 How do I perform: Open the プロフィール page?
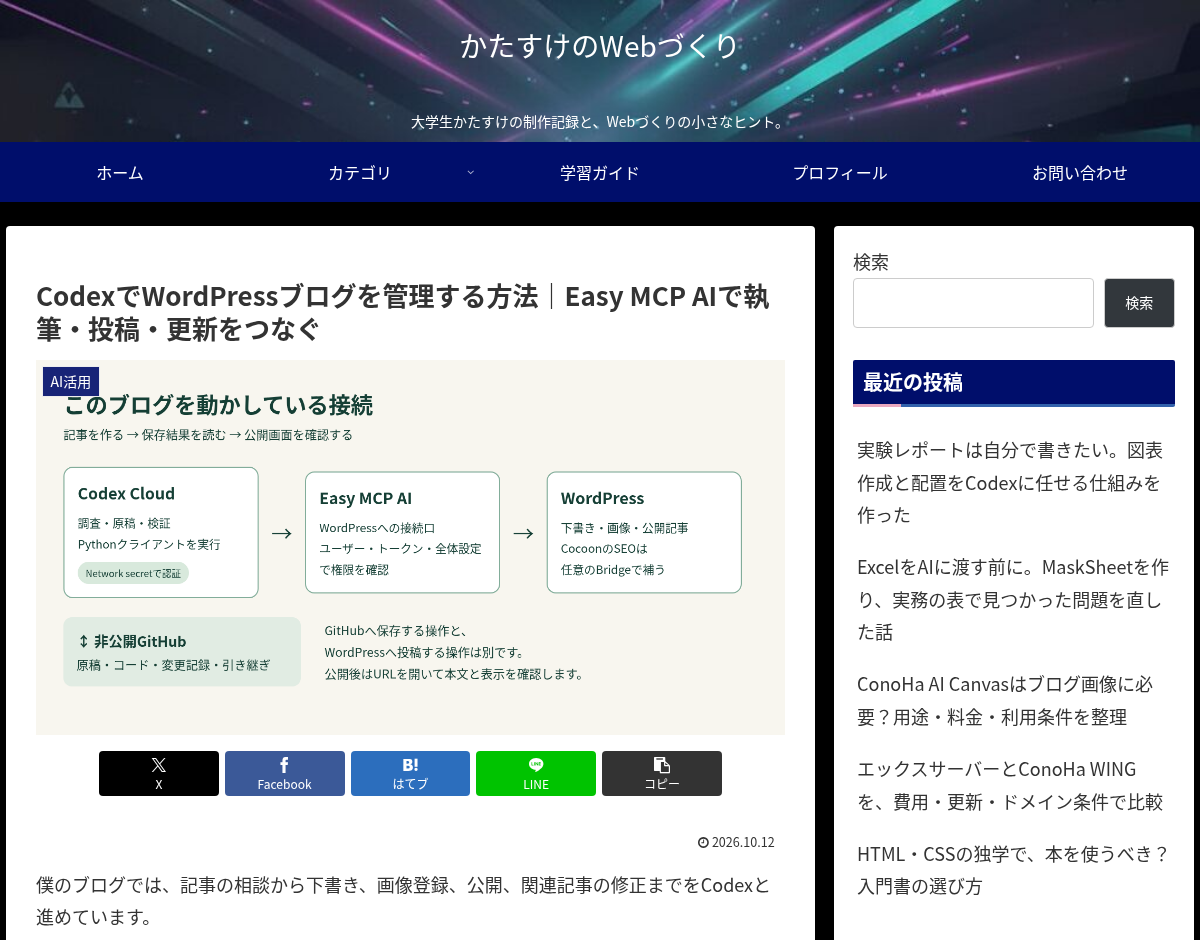[x=840, y=172]
